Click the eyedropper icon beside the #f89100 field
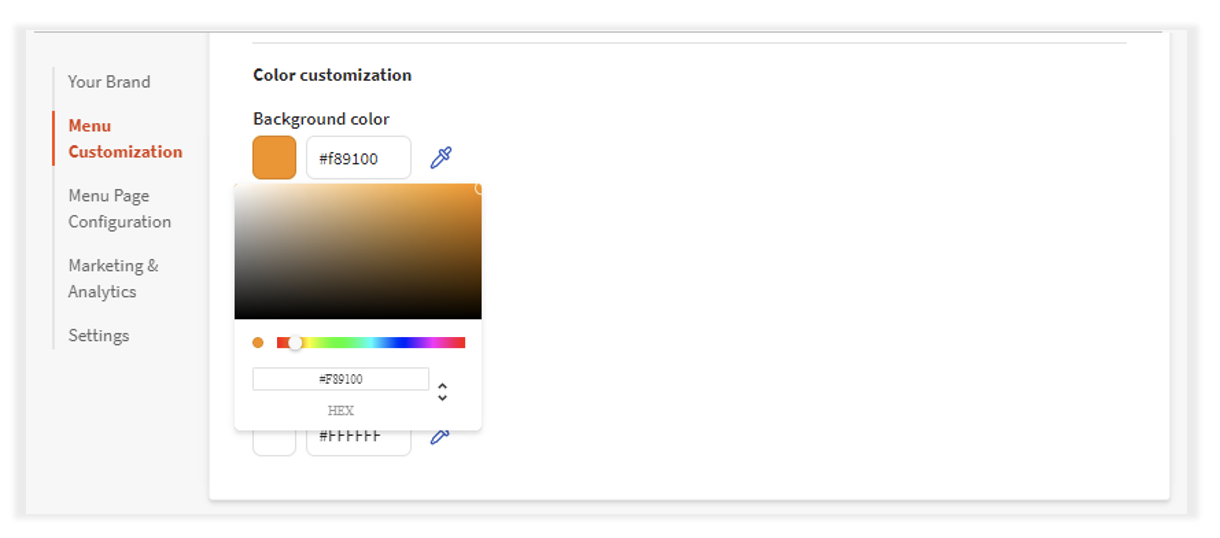 click(440, 158)
